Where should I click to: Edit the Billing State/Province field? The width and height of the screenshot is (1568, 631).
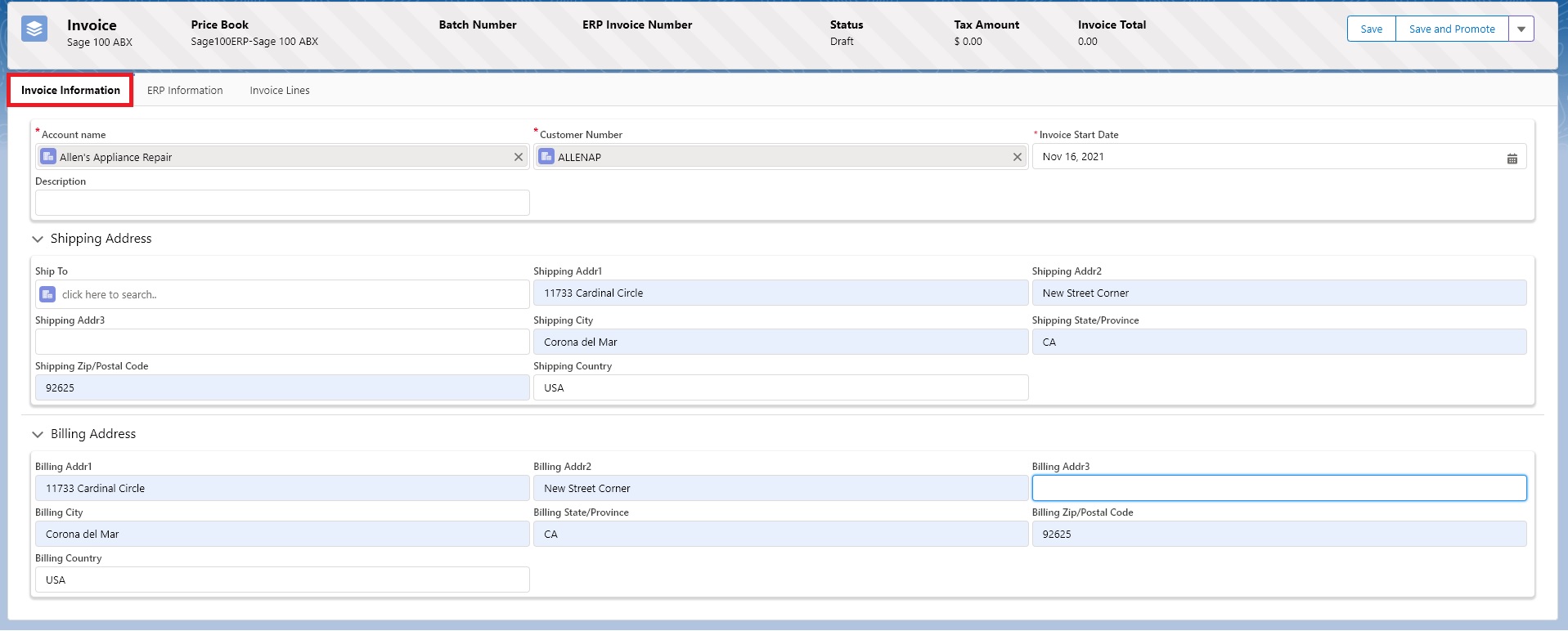pyautogui.click(x=780, y=534)
